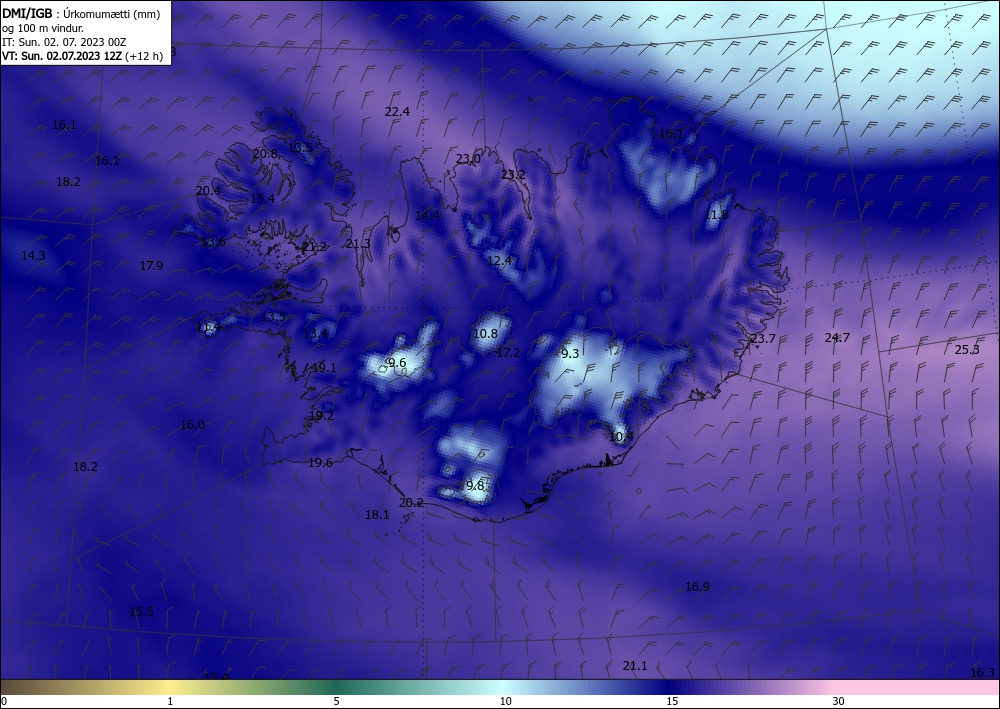Select the 24.7 value label

point(837,338)
